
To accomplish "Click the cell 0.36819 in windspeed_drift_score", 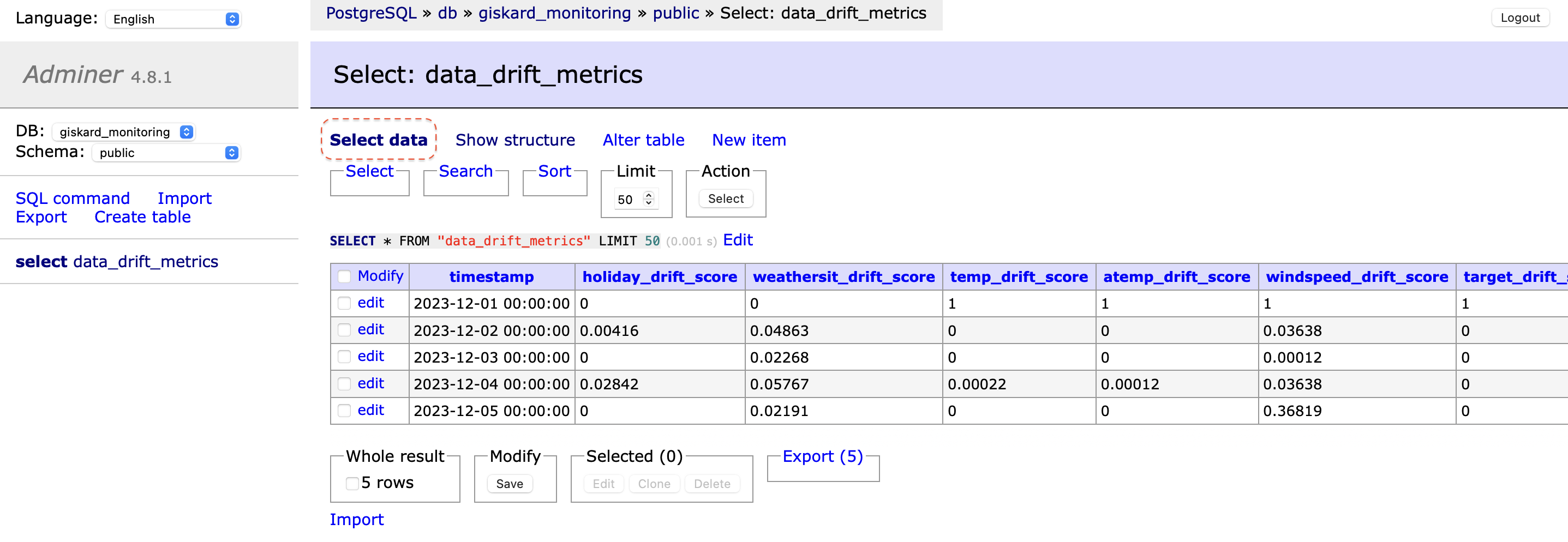I will point(1357,411).
